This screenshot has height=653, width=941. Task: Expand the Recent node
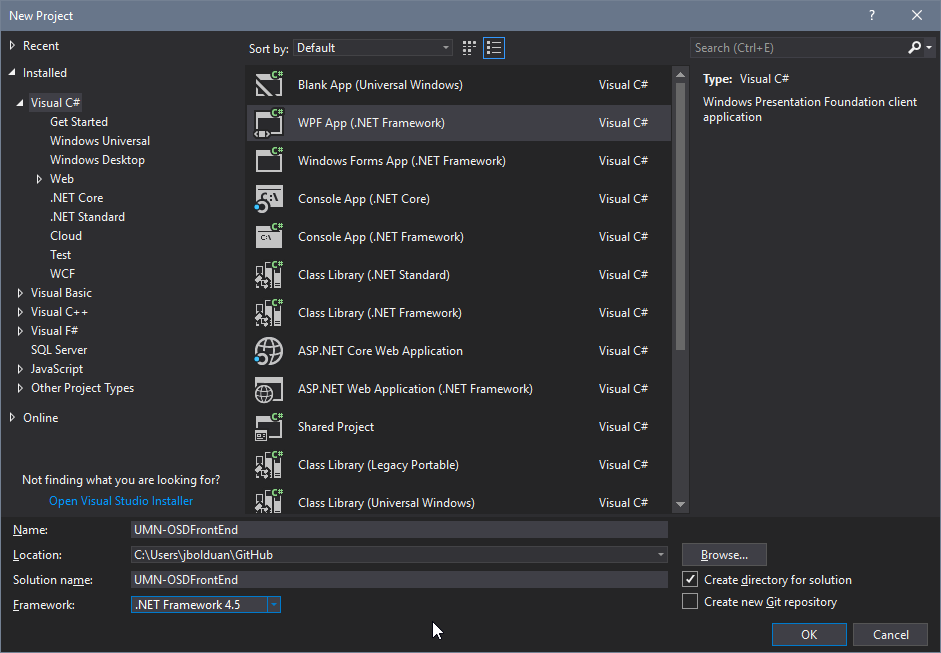tap(12, 46)
